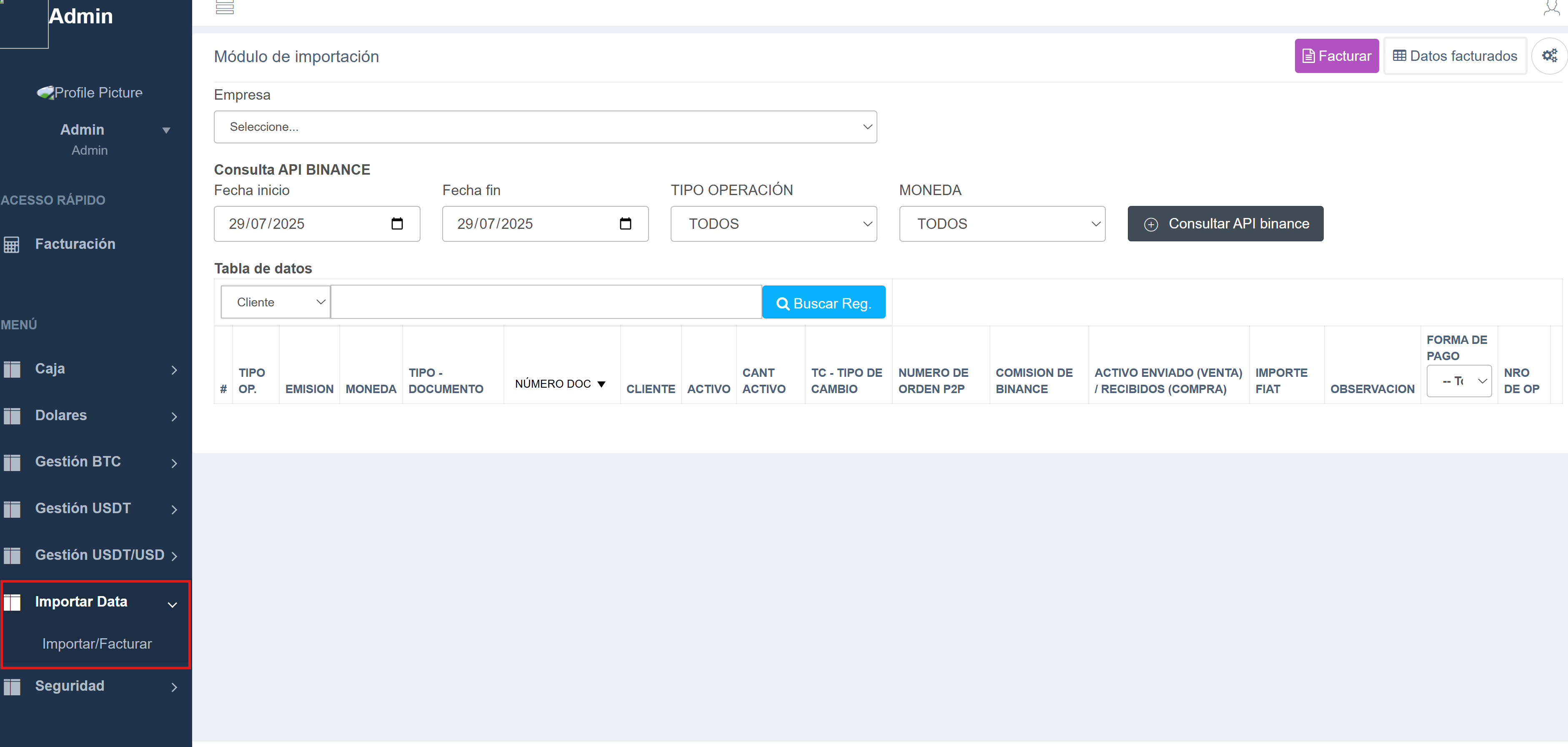The height and width of the screenshot is (747, 1568).
Task: Click the Facturación calculator icon
Action: click(12, 244)
